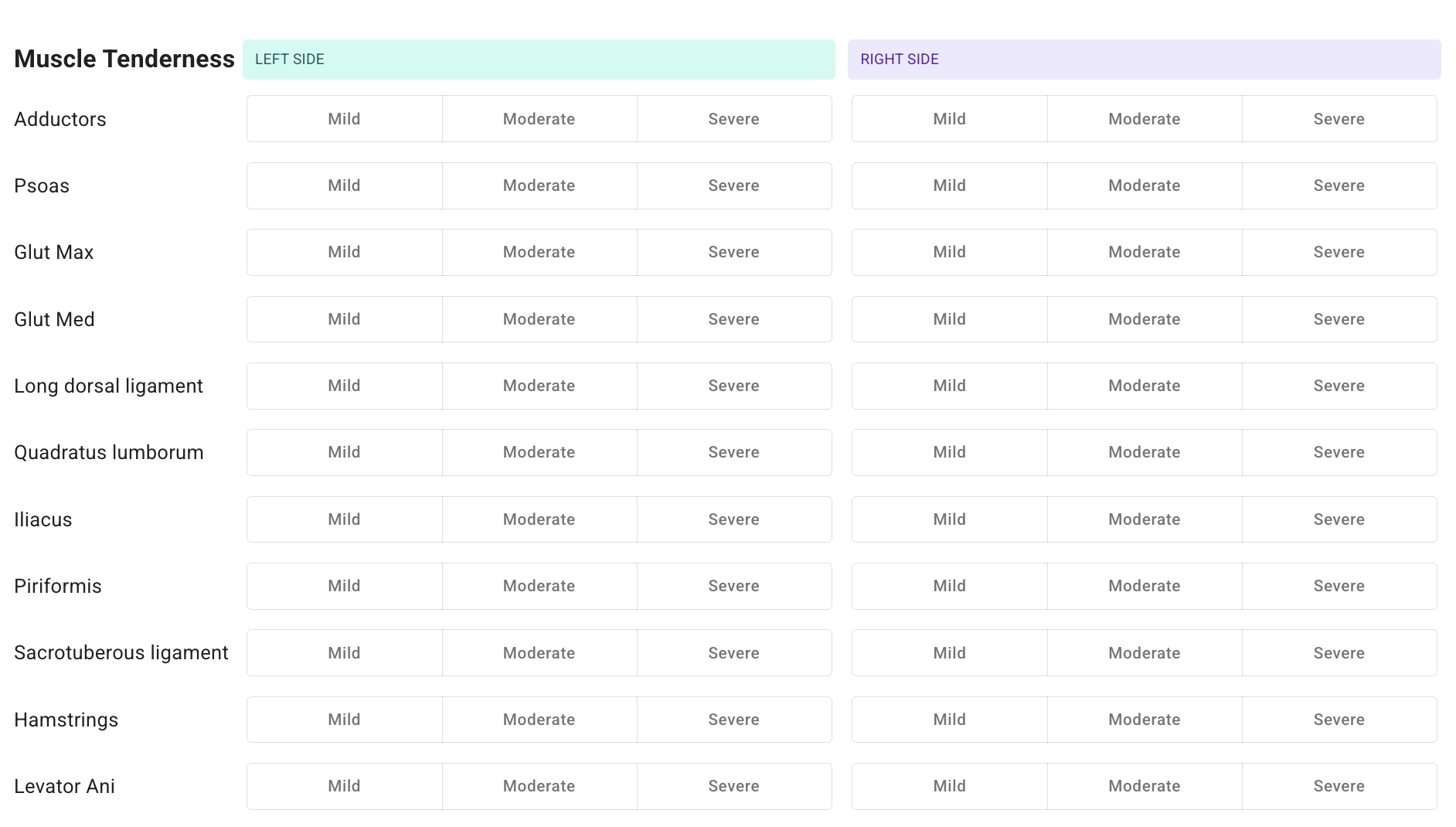The image size is (1456, 827).
Task: Mark right Glut Med as Severe
Action: click(x=1339, y=319)
